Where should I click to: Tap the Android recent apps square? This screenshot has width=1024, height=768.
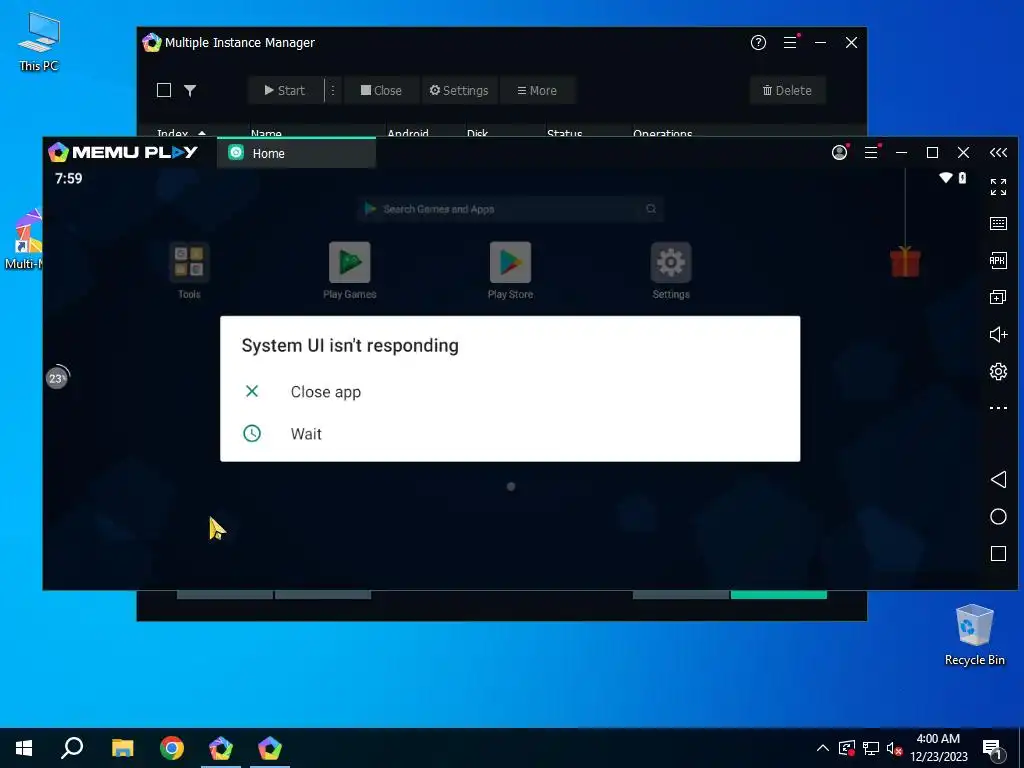click(x=998, y=554)
